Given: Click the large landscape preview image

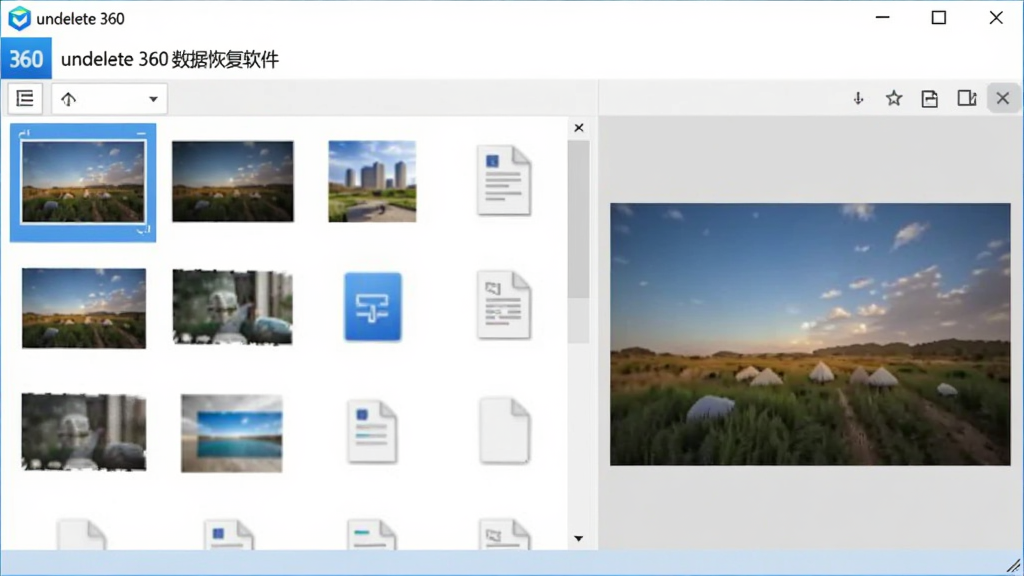Looking at the screenshot, I should 810,334.
